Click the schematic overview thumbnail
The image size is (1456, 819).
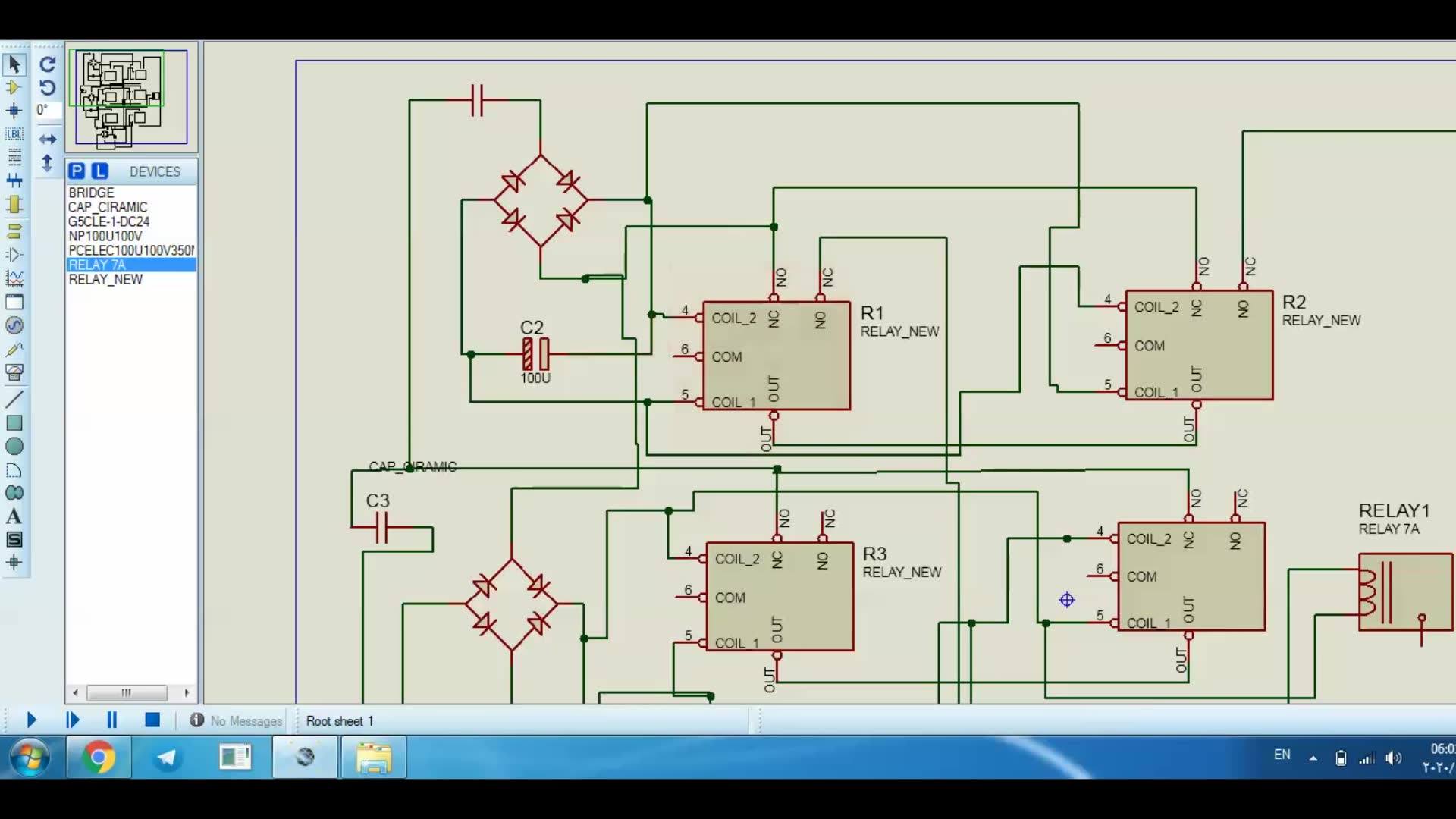(x=131, y=97)
